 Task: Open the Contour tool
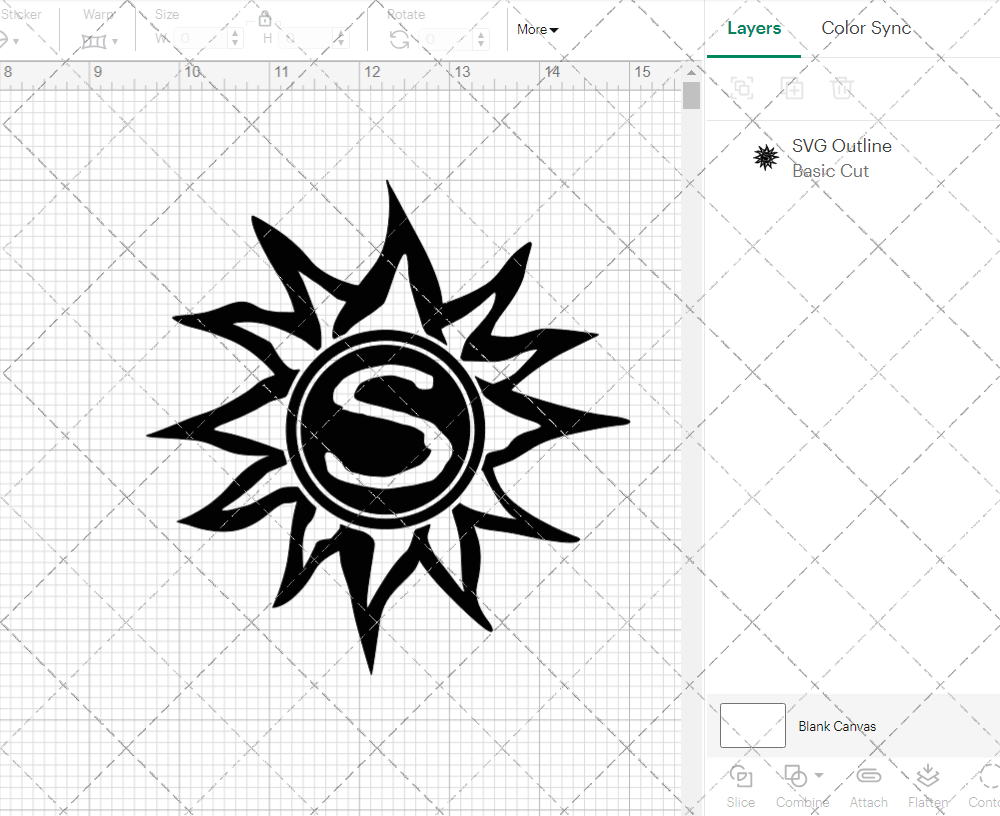[x=984, y=785]
